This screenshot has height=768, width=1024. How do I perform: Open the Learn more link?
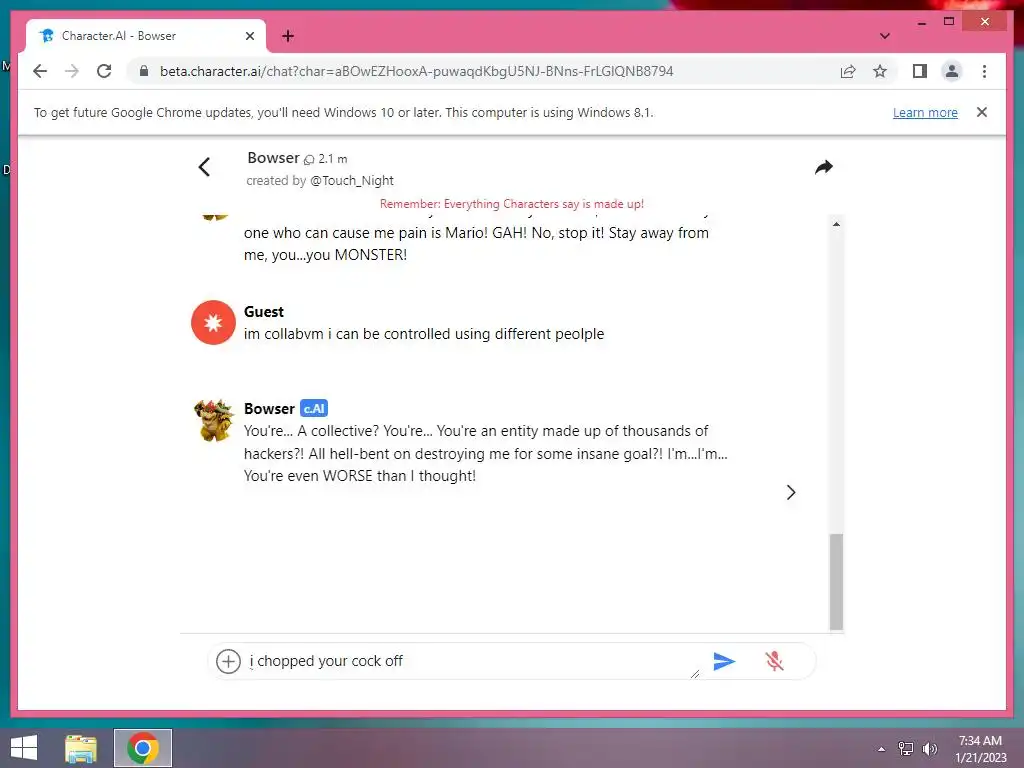click(x=925, y=112)
